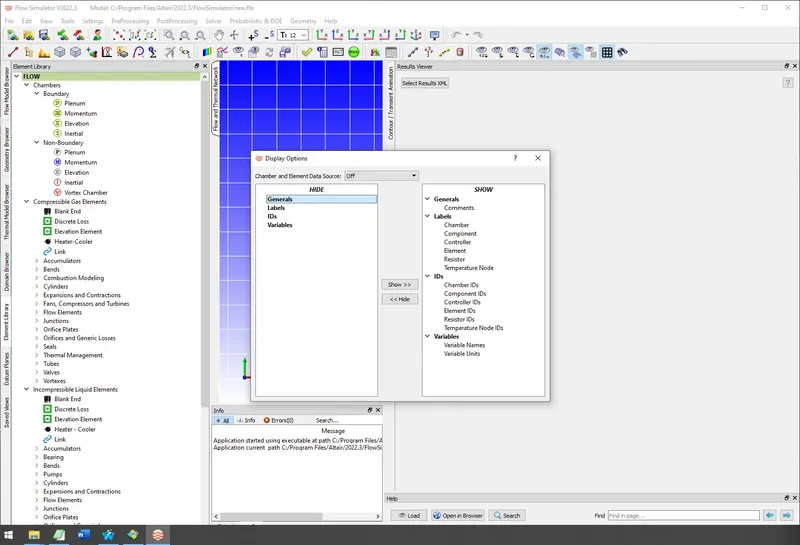Select Generals in the HIDE list
This screenshot has height=545, width=800.
(280, 199)
